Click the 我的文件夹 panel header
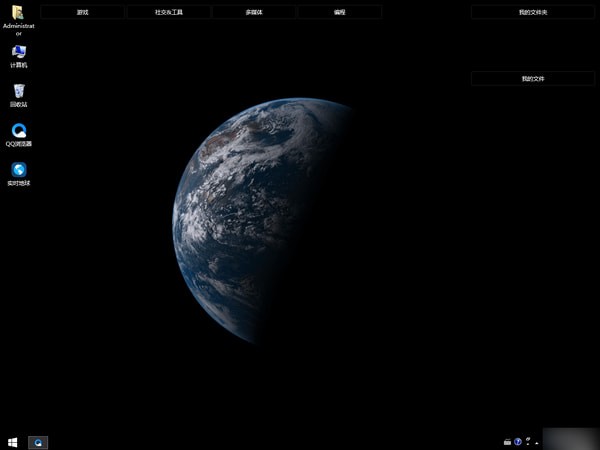 tap(532, 12)
